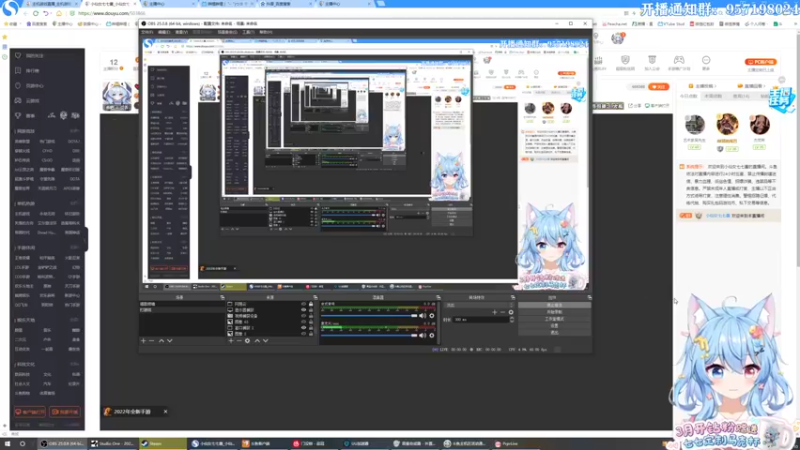Image resolution: width=800 pixels, height=450 pixels.
Task: Click the transition duration input field
Action: pos(481,319)
